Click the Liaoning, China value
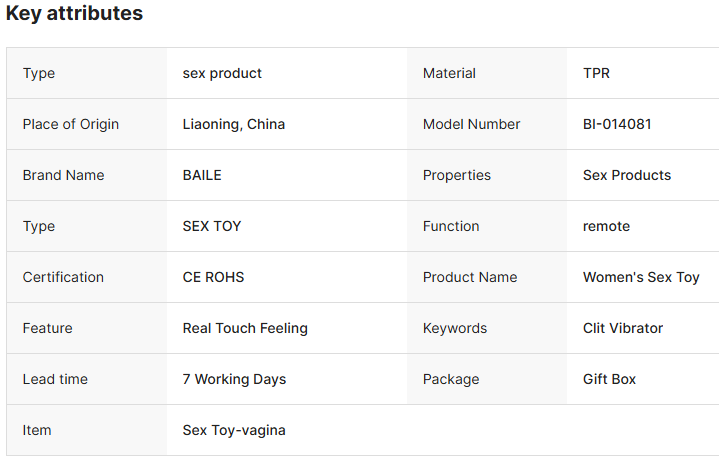Viewport: 719px width, 458px height. click(234, 124)
